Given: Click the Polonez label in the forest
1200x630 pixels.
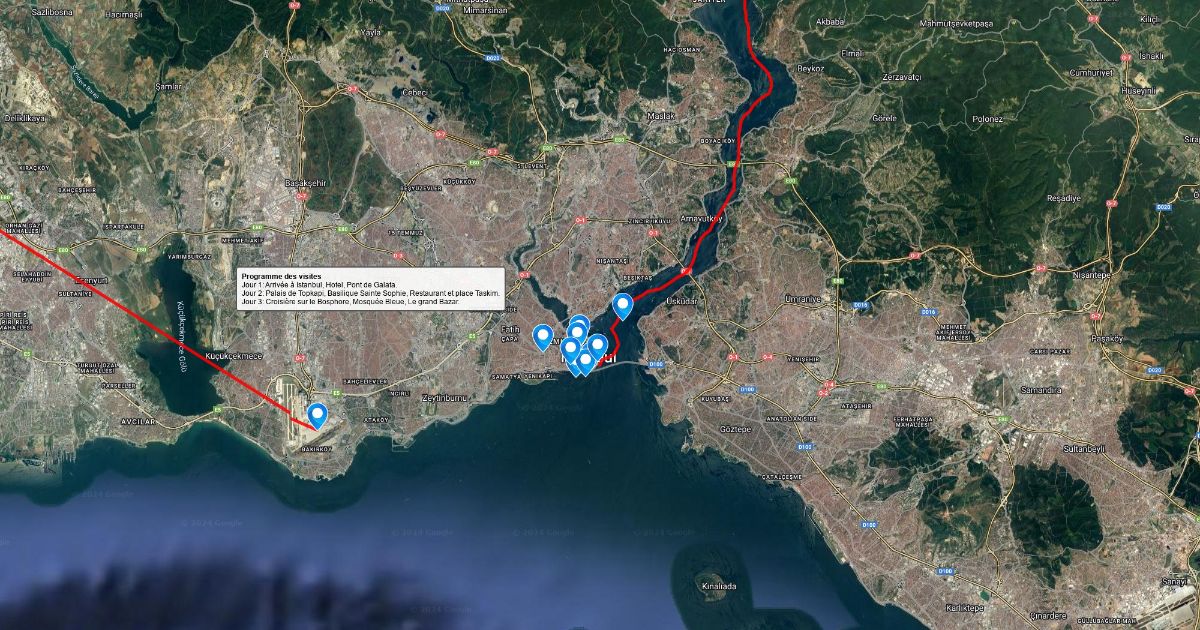Looking at the screenshot, I should coord(987,119).
